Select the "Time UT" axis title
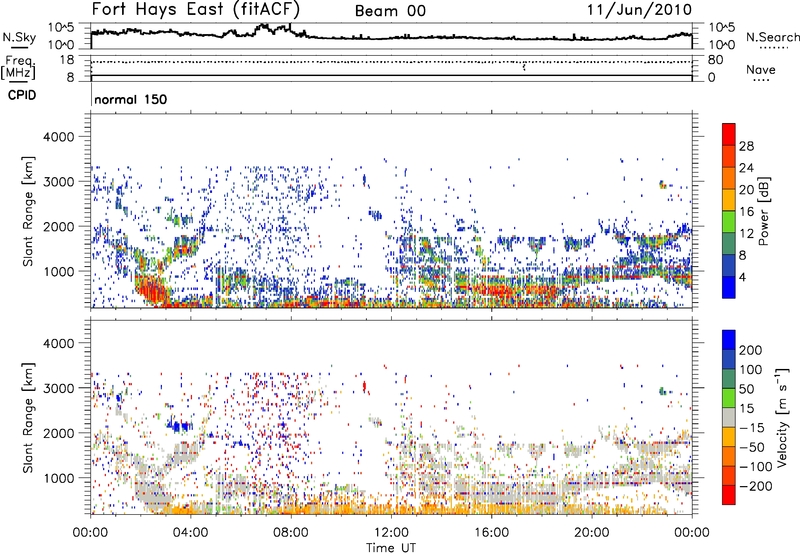Viewport: 800px width, 554px height. click(391, 548)
